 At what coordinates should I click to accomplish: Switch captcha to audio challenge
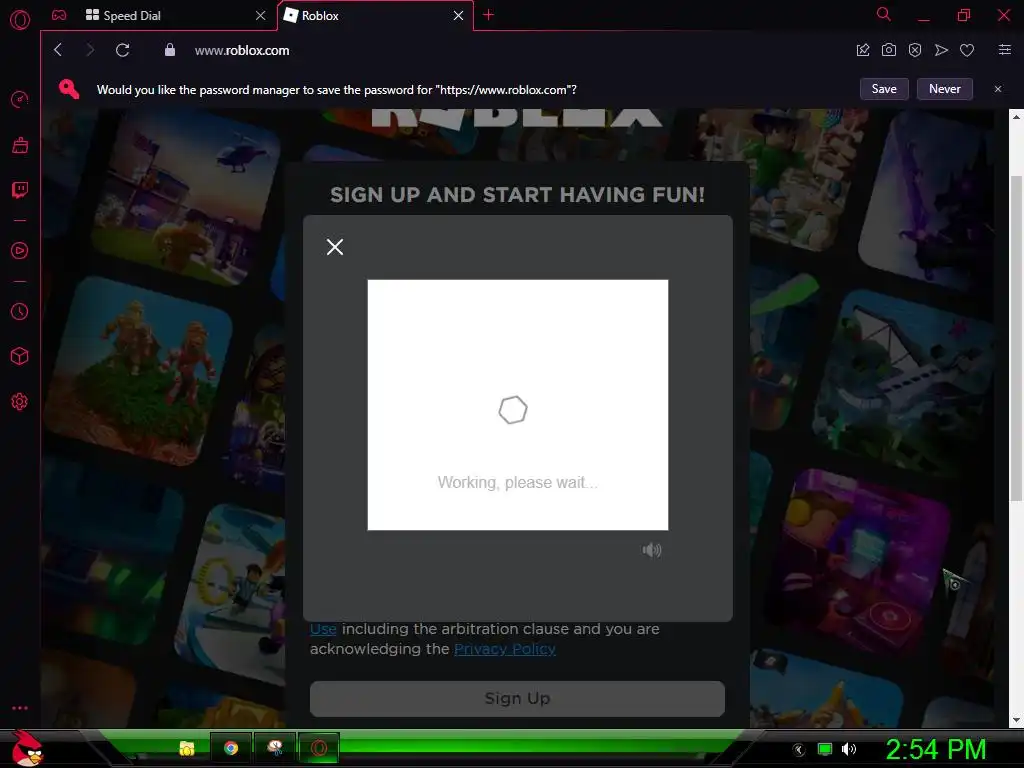pos(652,550)
